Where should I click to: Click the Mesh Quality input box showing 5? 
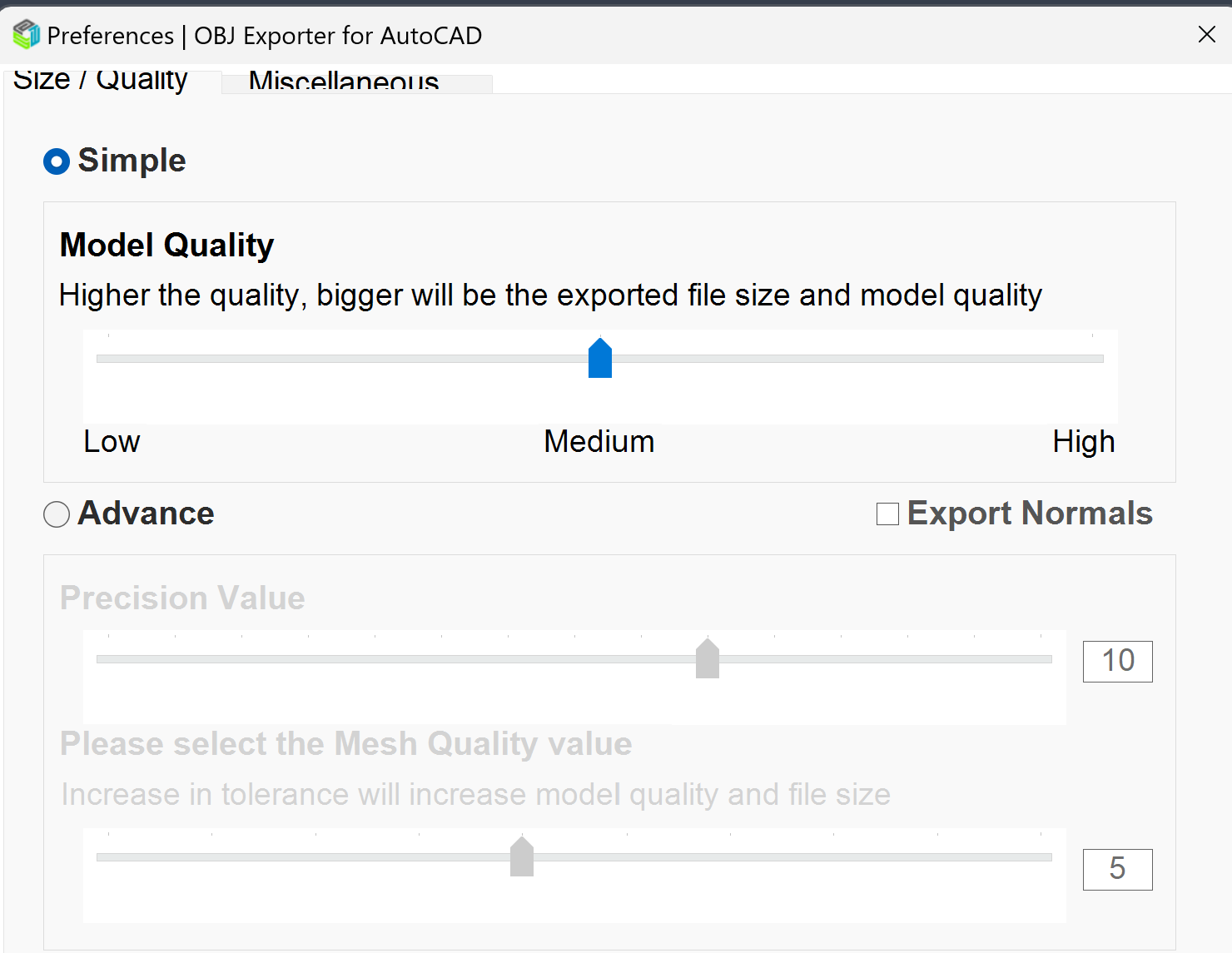click(x=1117, y=870)
